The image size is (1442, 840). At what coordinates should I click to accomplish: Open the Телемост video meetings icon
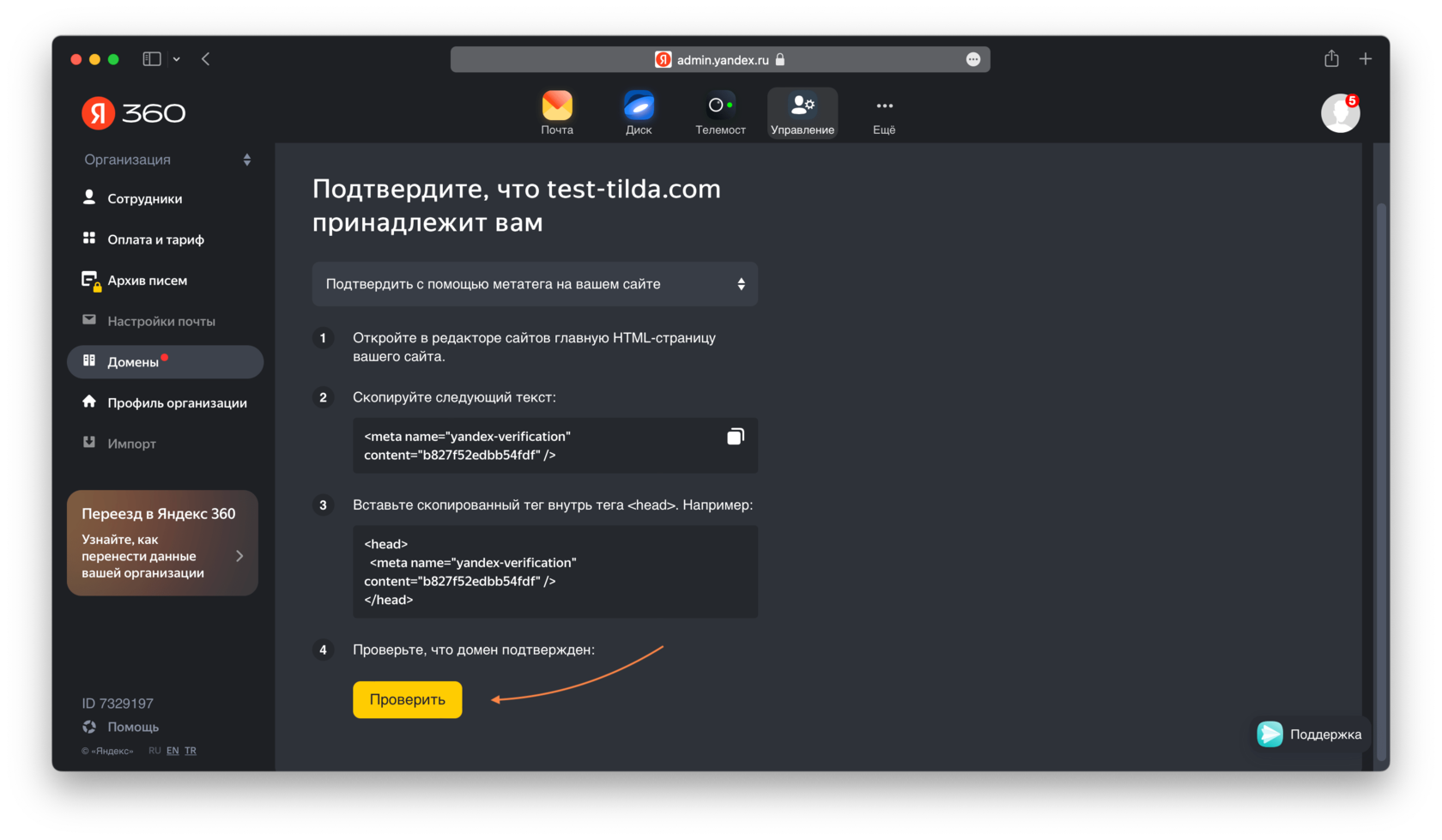click(720, 112)
